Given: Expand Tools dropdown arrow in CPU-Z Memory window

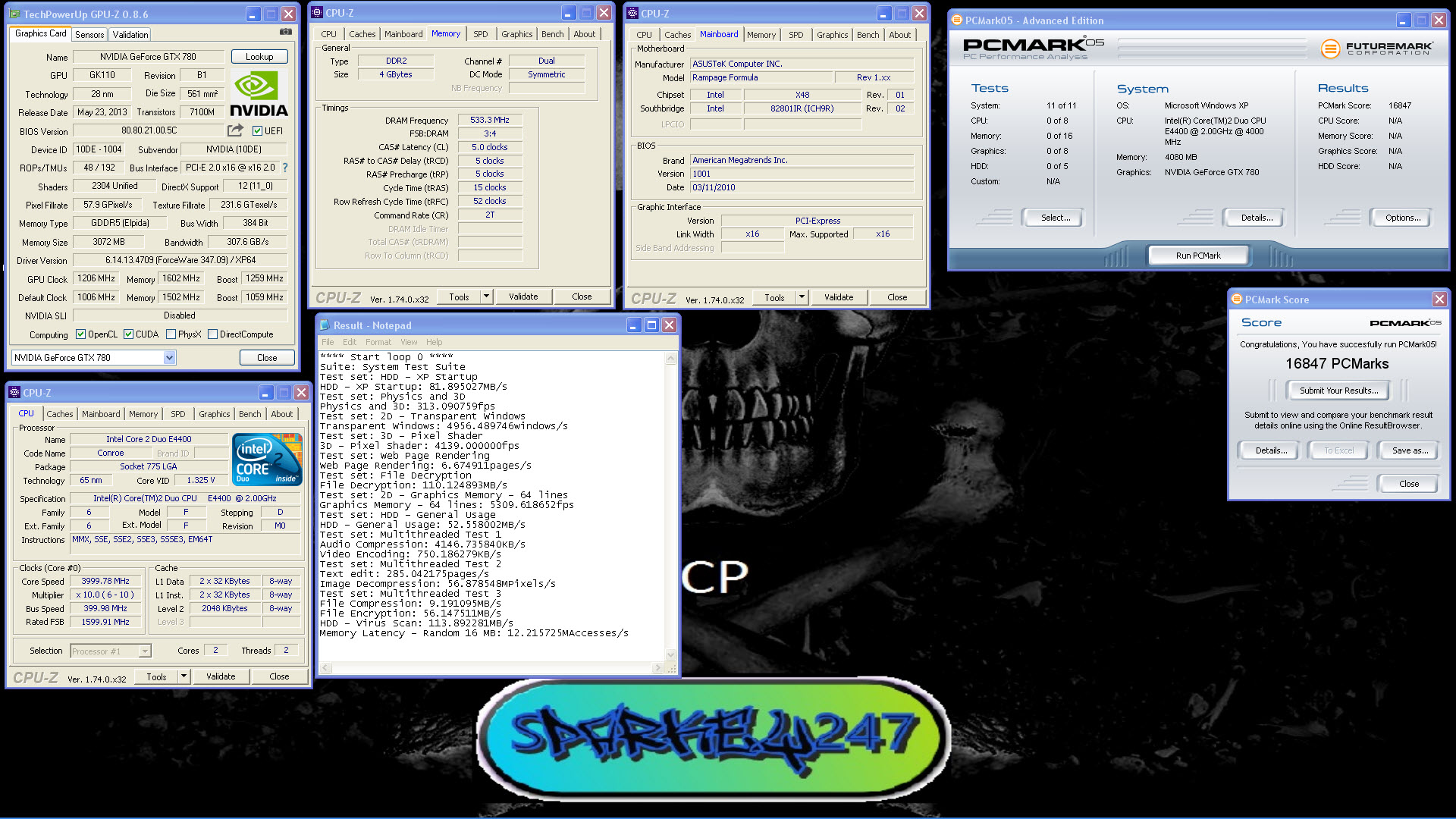Looking at the screenshot, I should click(x=486, y=297).
